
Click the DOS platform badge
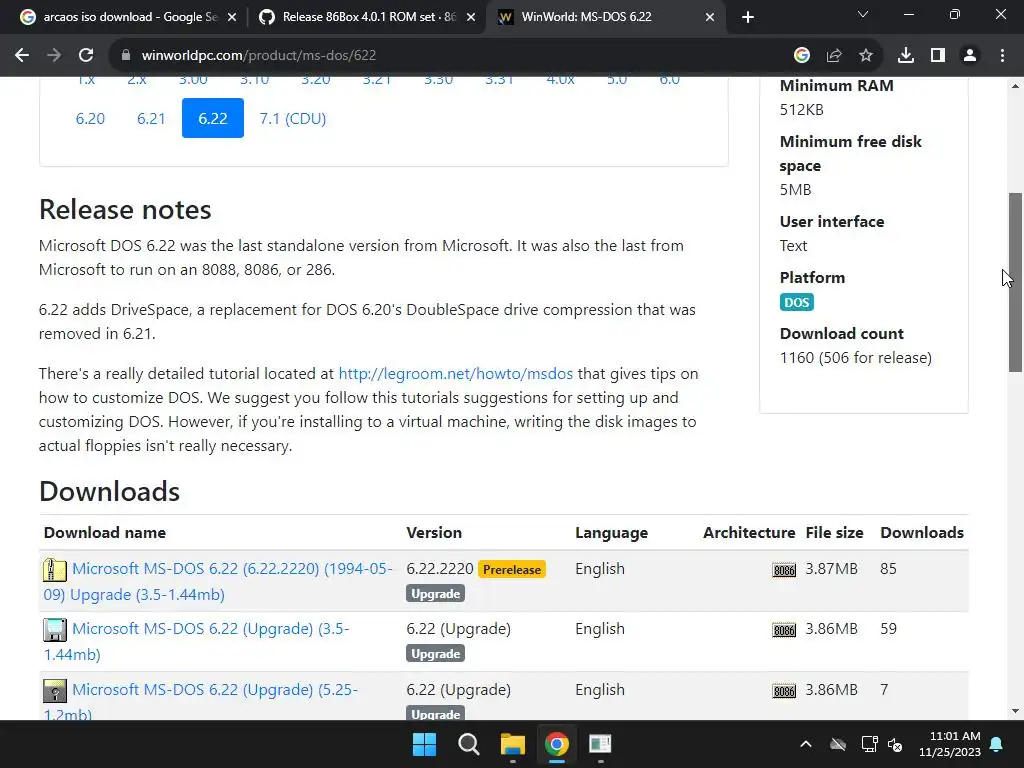tap(796, 302)
